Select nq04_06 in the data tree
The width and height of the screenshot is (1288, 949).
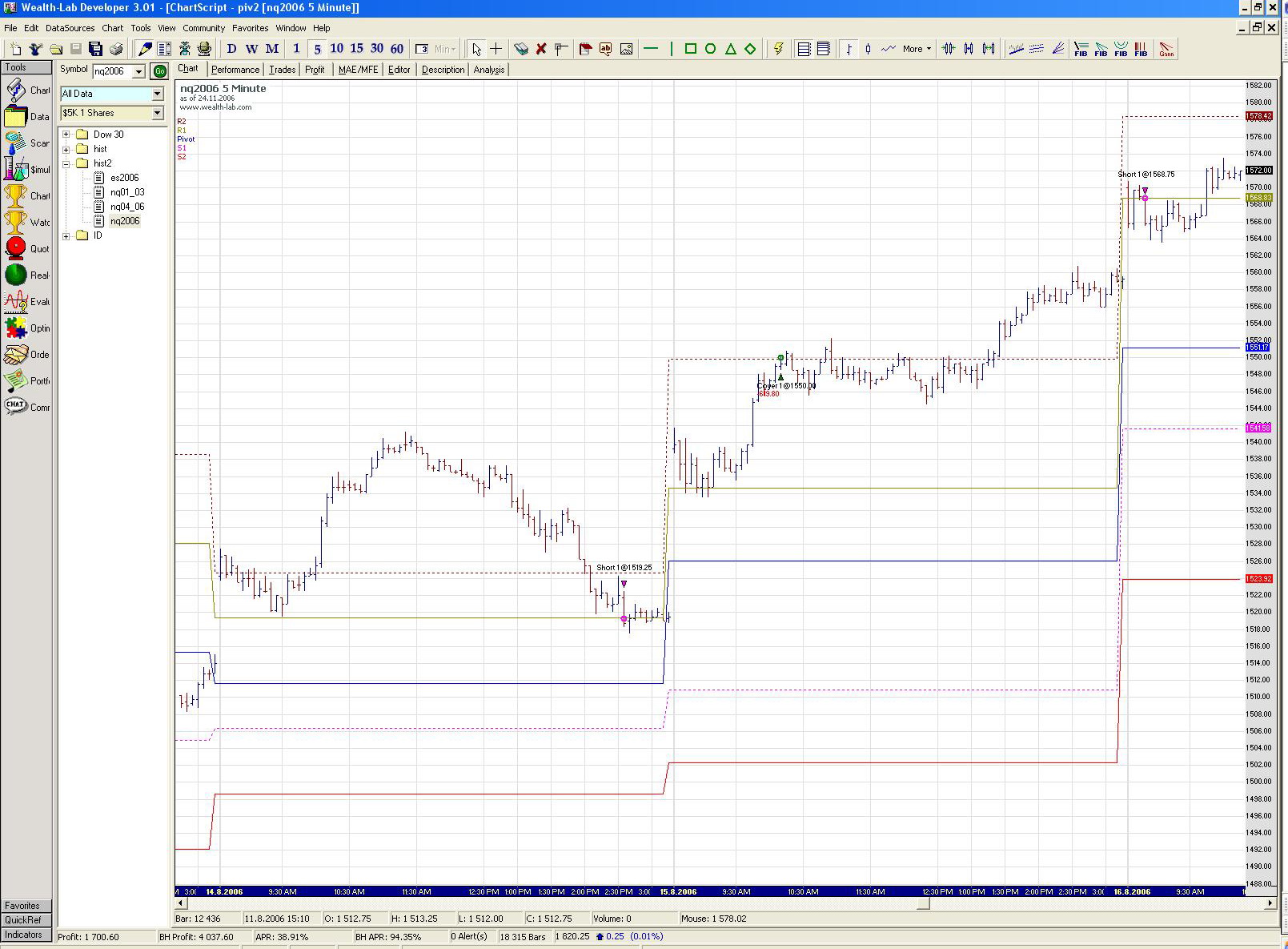(127, 207)
